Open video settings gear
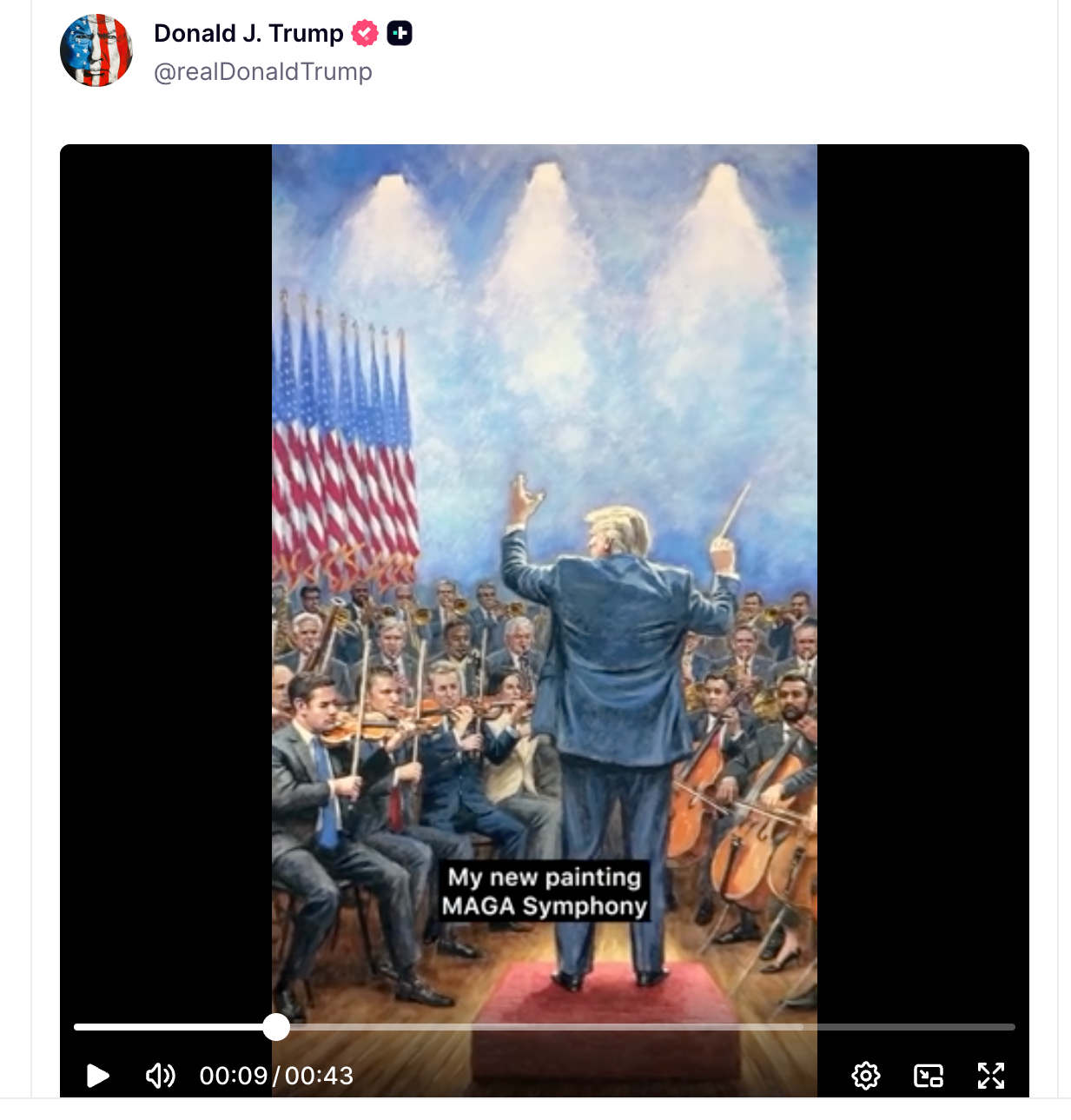This screenshot has height=1120, width=1071. coord(865,1076)
